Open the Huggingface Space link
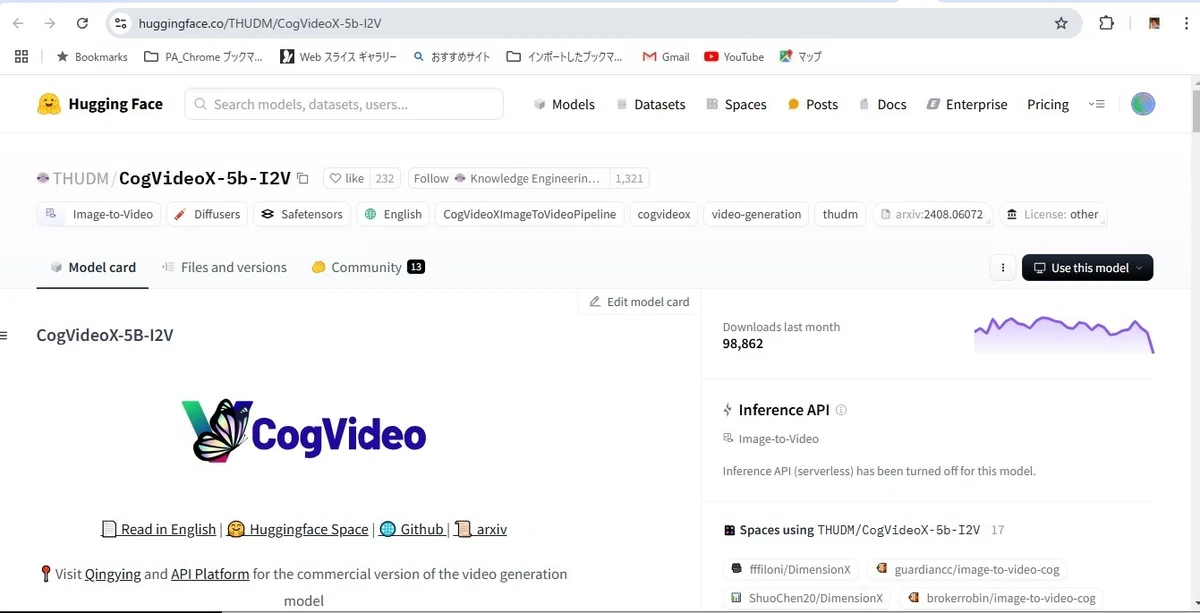 pyautogui.click(x=297, y=529)
